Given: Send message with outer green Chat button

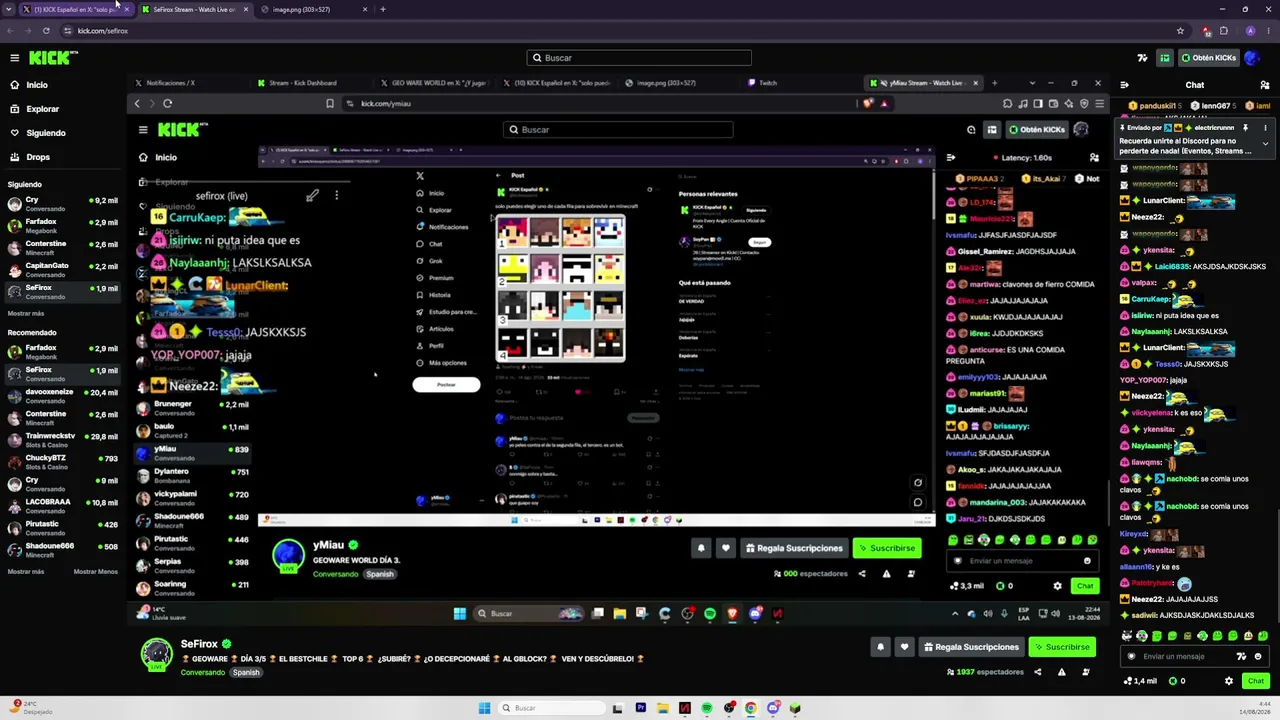Looking at the screenshot, I should pos(1256,681).
